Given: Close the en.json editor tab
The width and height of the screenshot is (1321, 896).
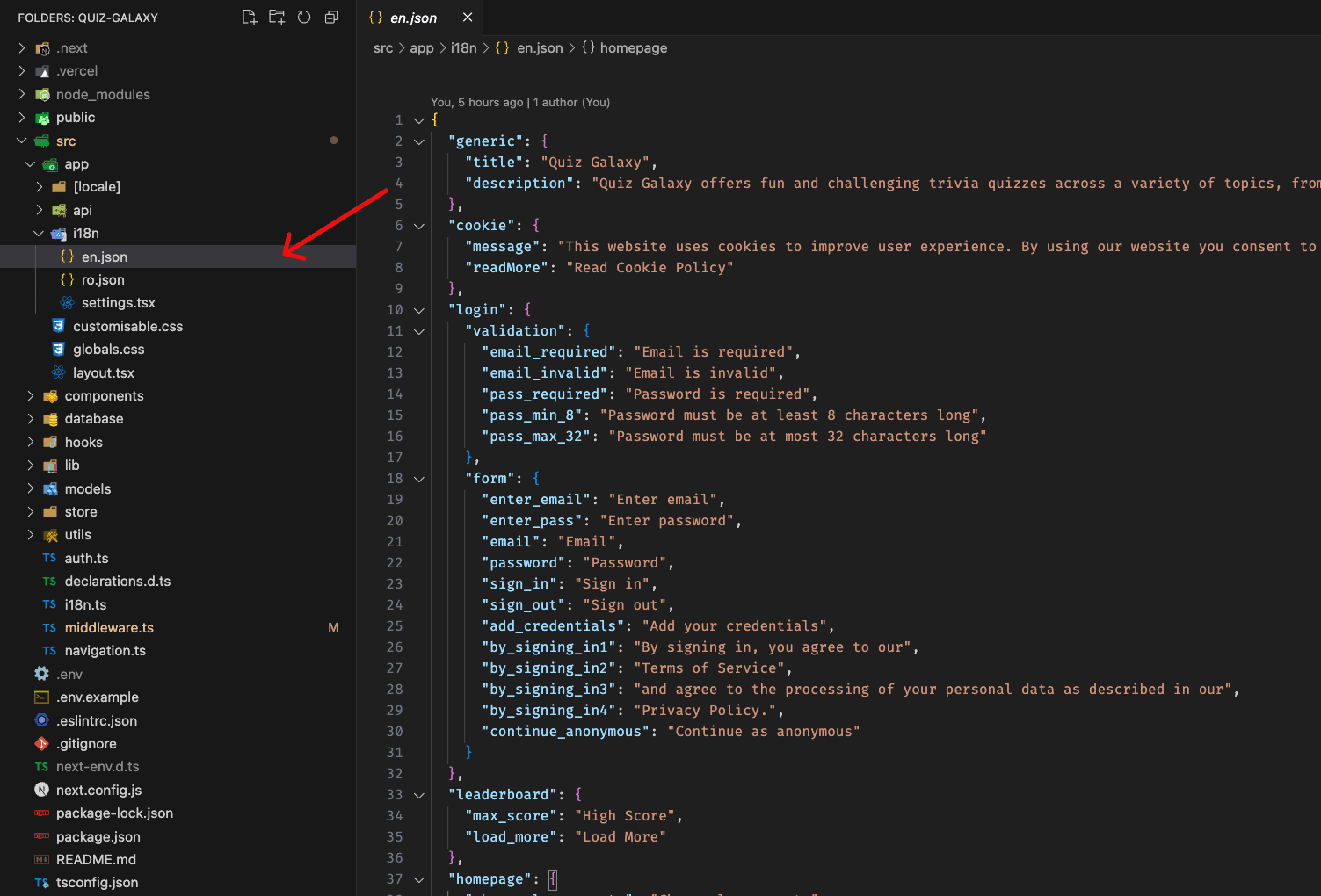Looking at the screenshot, I should (x=468, y=18).
